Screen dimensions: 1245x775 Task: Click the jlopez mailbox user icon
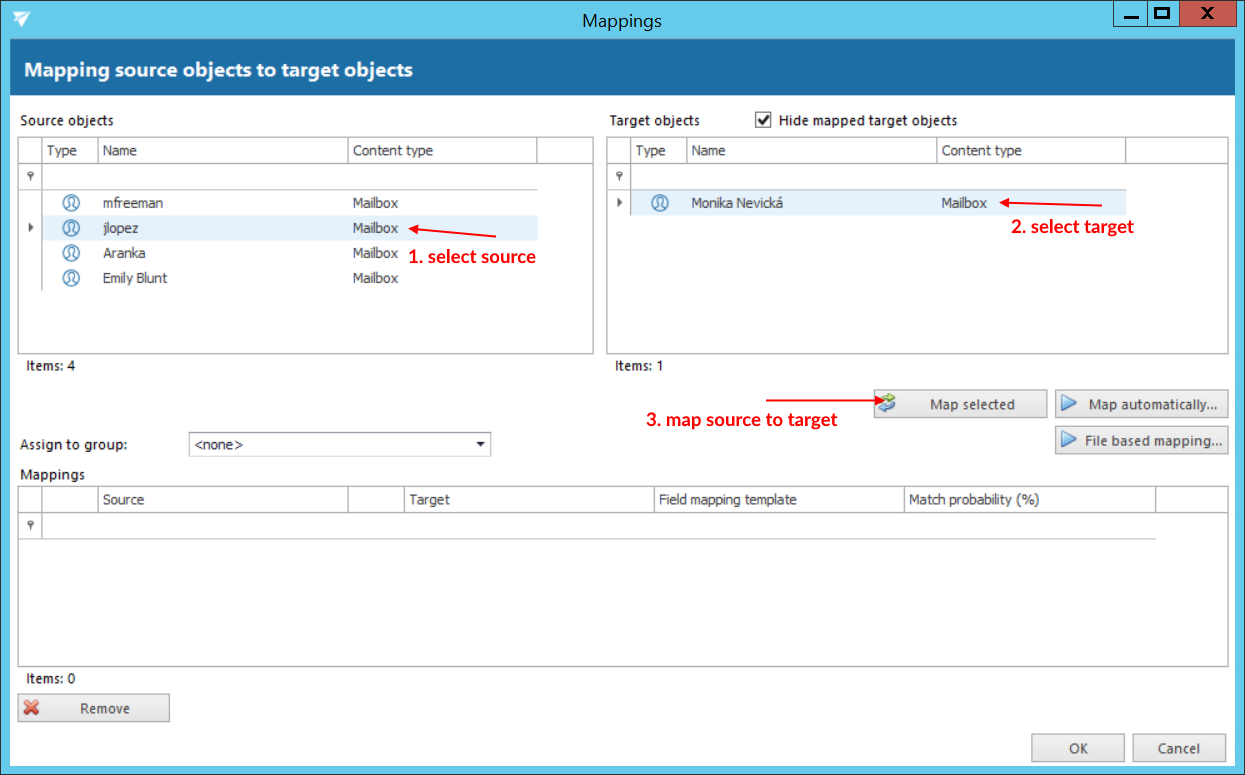click(71, 228)
